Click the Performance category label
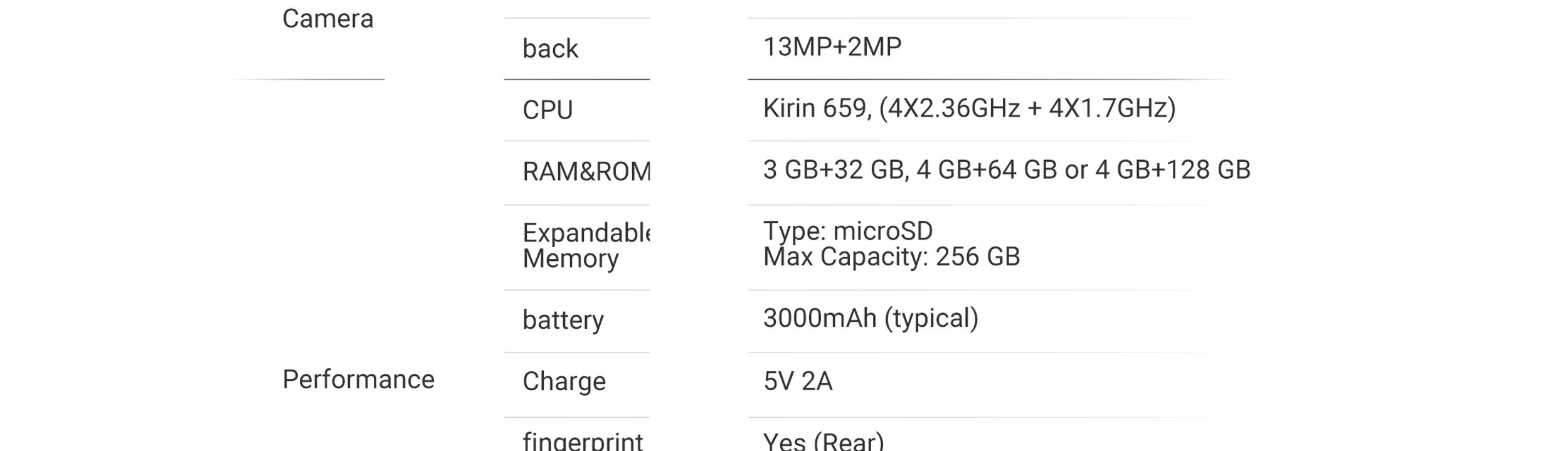The image size is (1568, 451). tap(358, 379)
